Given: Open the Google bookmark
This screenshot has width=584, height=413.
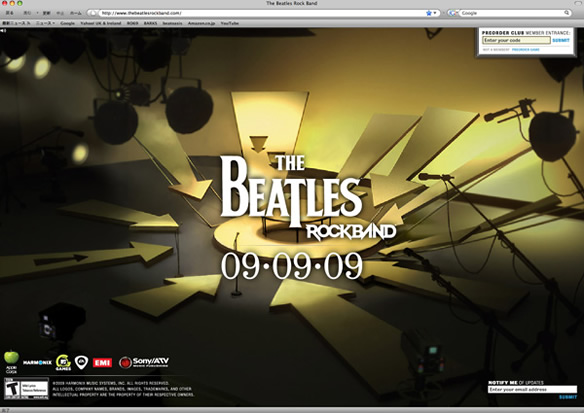Looking at the screenshot, I should click(67, 23).
